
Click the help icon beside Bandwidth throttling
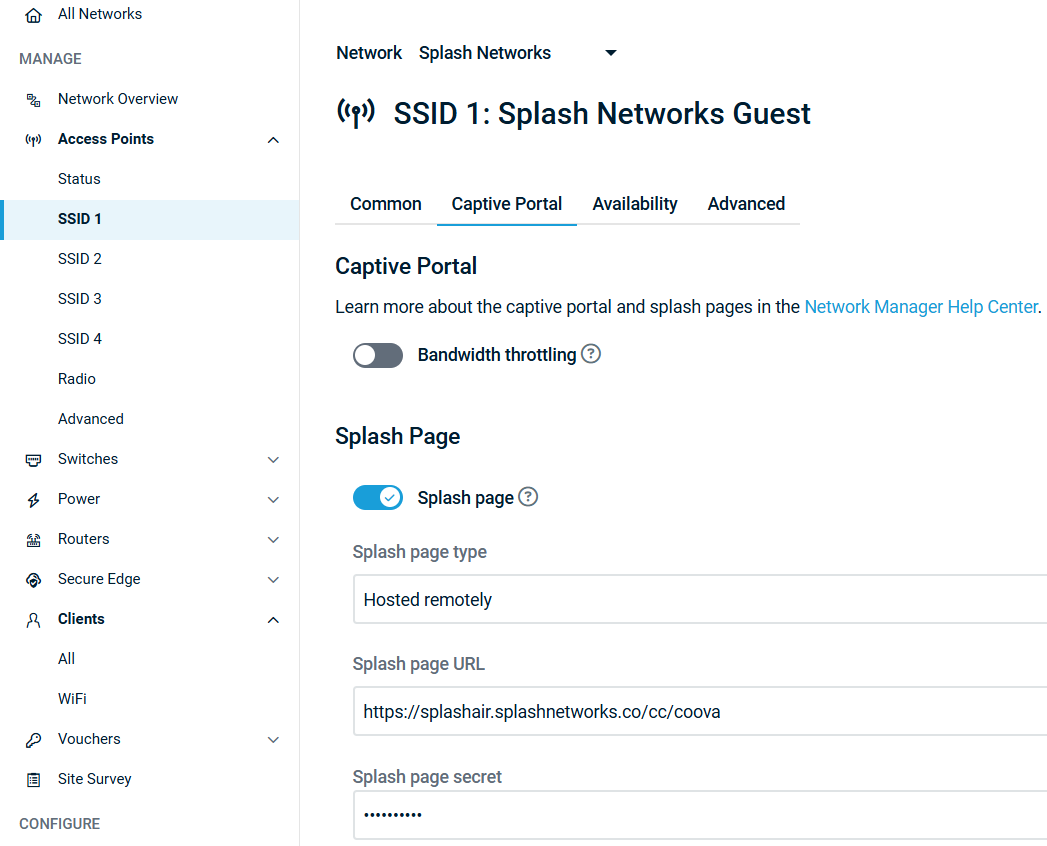pyautogui.click(x=591, y=353)
